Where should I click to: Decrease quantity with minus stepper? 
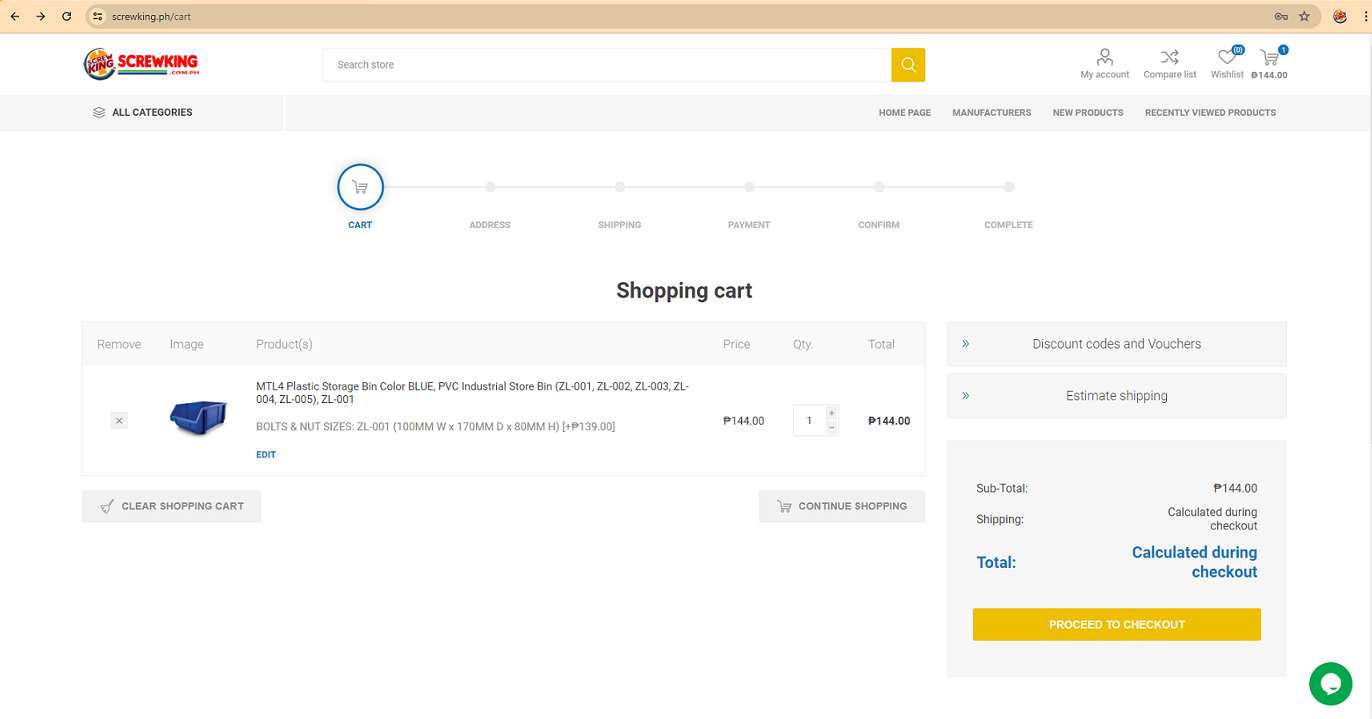click(831, 428)
